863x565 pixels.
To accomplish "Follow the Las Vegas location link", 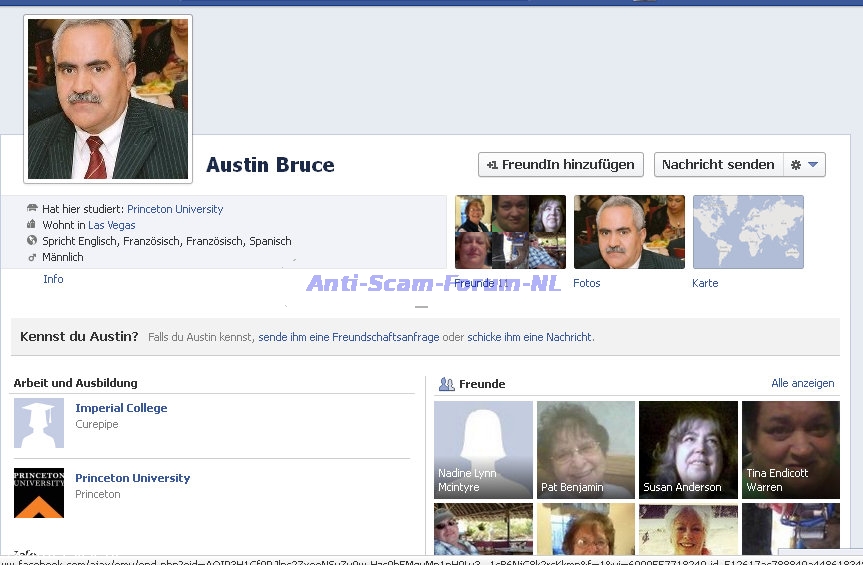I will [x=111, y=225].
